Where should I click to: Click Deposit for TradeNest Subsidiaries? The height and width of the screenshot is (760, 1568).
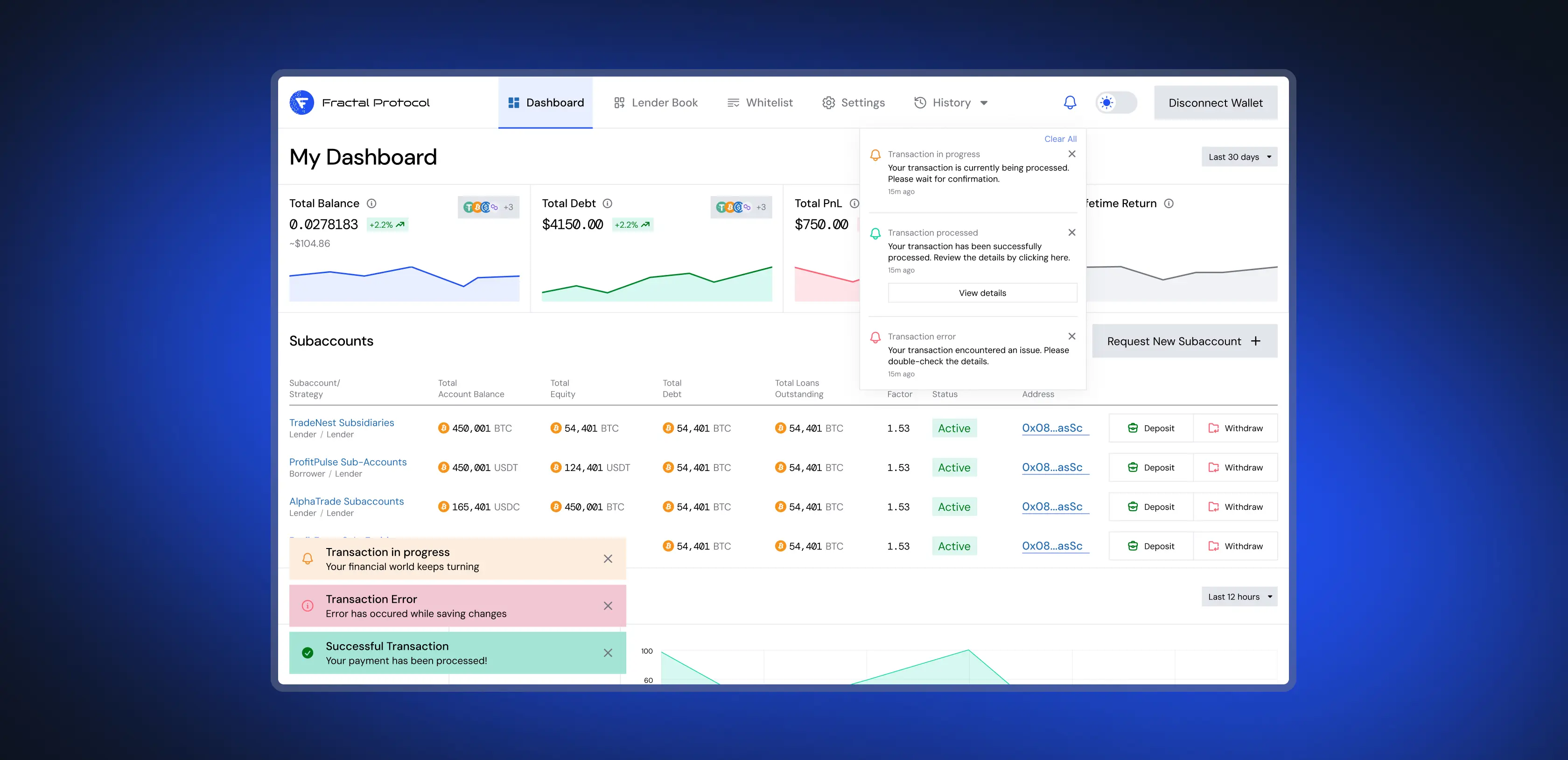[1150, 428]
